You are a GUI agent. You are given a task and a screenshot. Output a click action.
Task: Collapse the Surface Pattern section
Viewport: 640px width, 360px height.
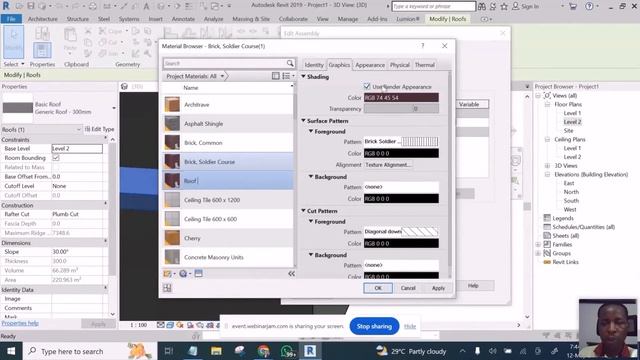point(303,120)
